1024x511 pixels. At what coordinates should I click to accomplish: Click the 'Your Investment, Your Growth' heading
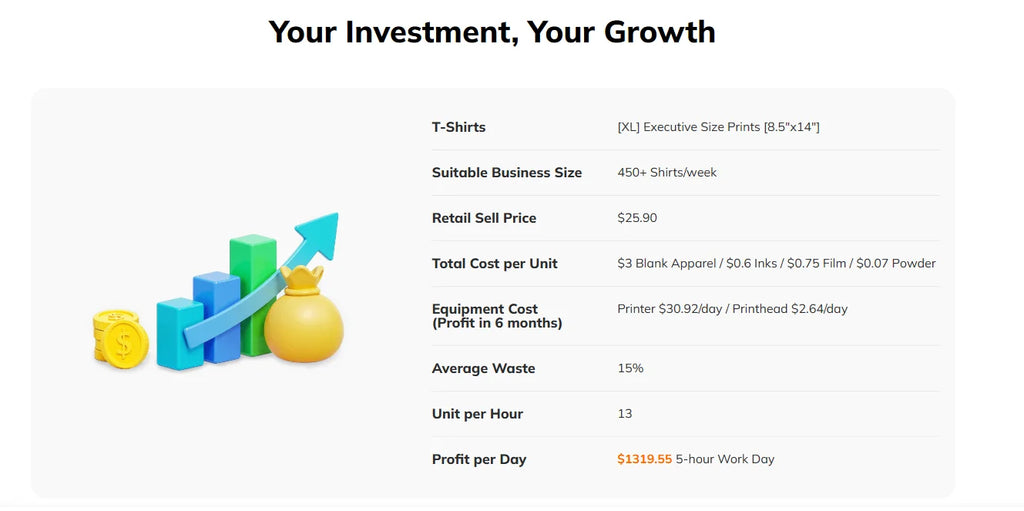pyautogui.click(x=492, y=31)
